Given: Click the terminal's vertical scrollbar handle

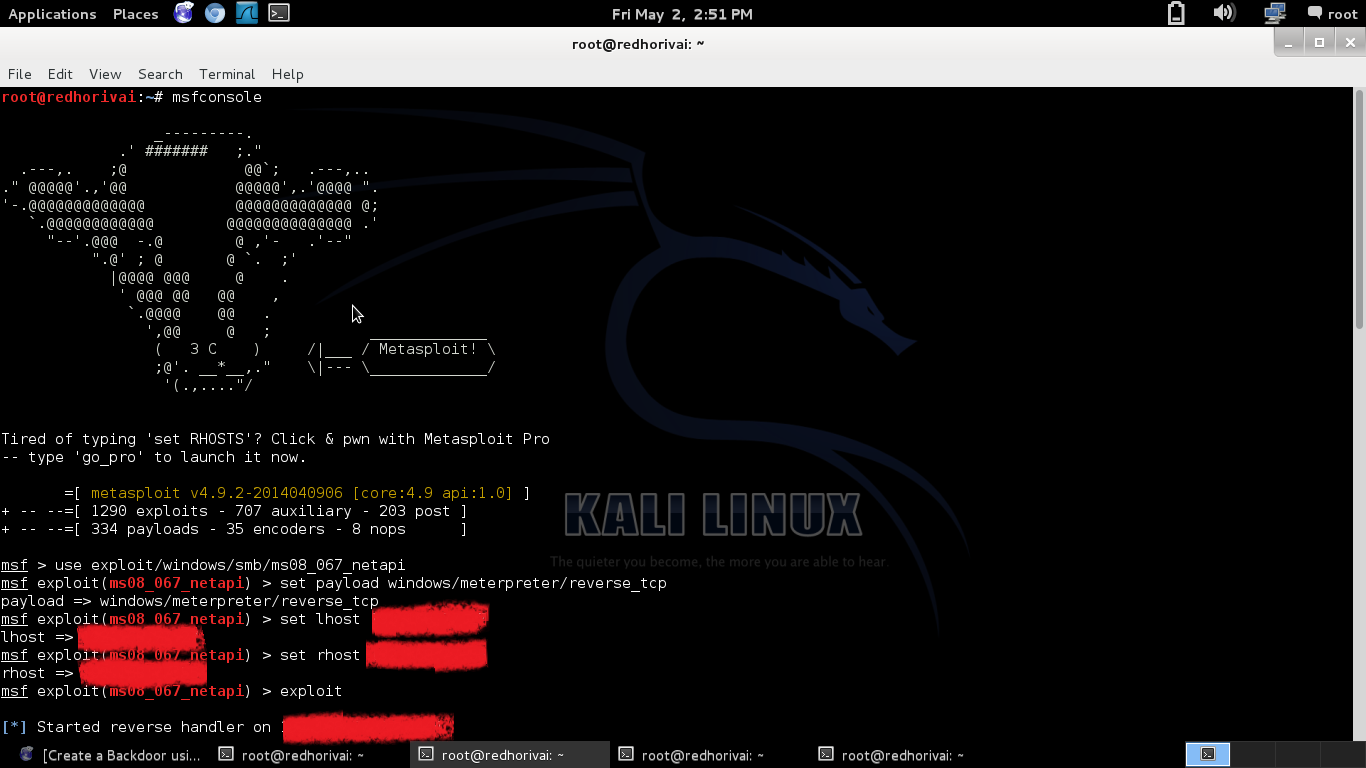Looking at the screenshot, I should pos(1359,208).
